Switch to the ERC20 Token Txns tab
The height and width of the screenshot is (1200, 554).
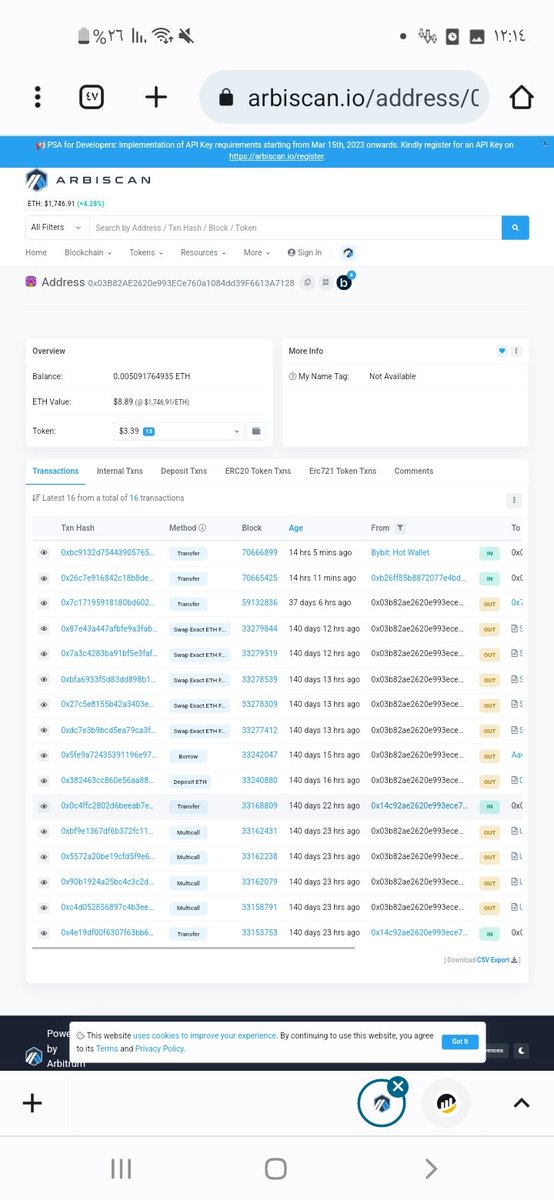click(258, 471)
